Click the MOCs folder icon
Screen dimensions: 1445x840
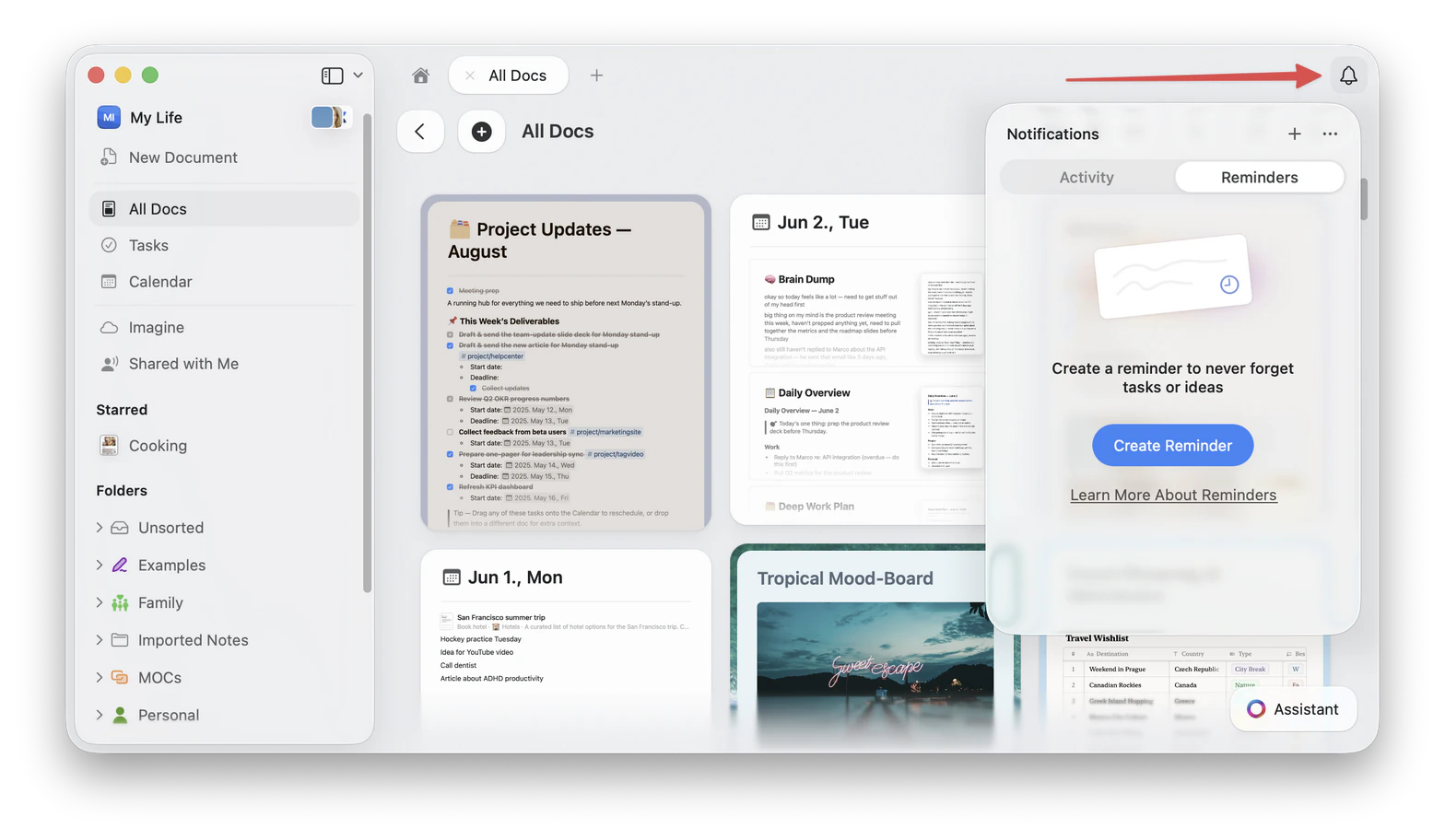(x=120, y=677)
